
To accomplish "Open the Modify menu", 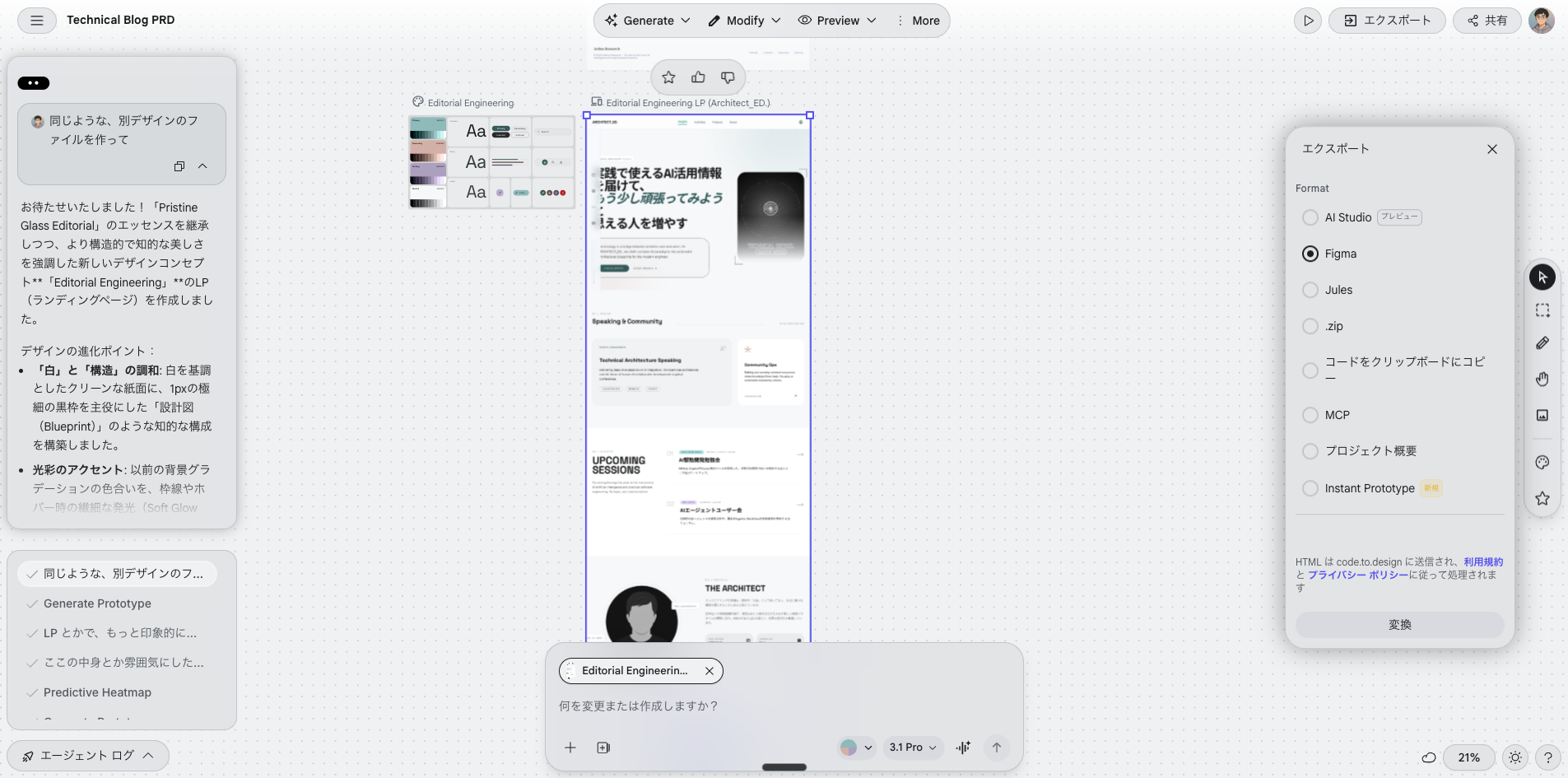I will [x=744, y=21].
